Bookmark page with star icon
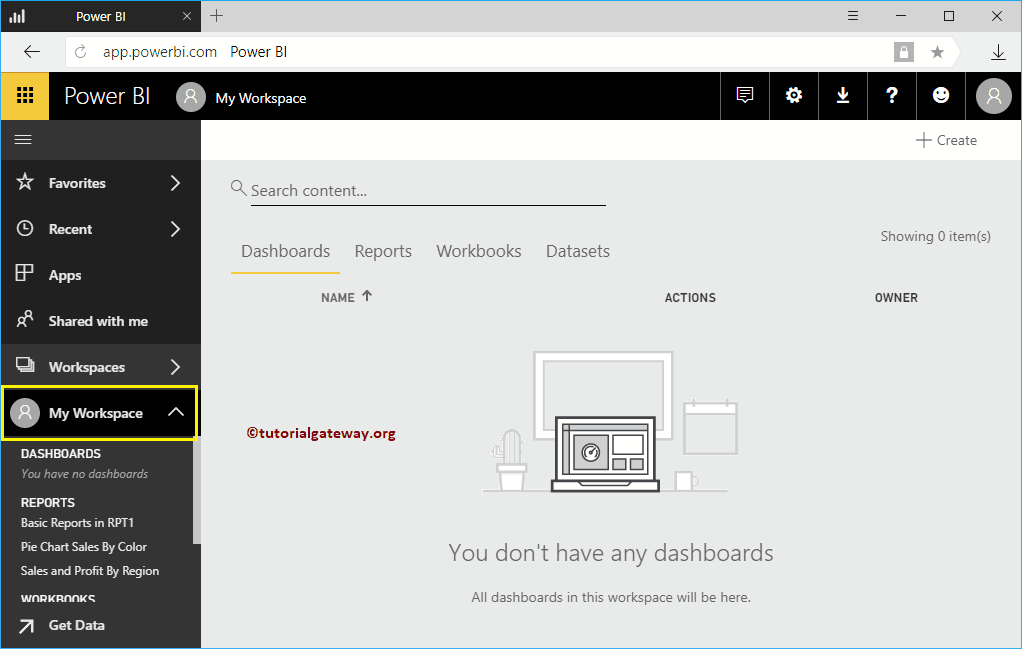The image size is (1022, 649). (x=937, y=52)
